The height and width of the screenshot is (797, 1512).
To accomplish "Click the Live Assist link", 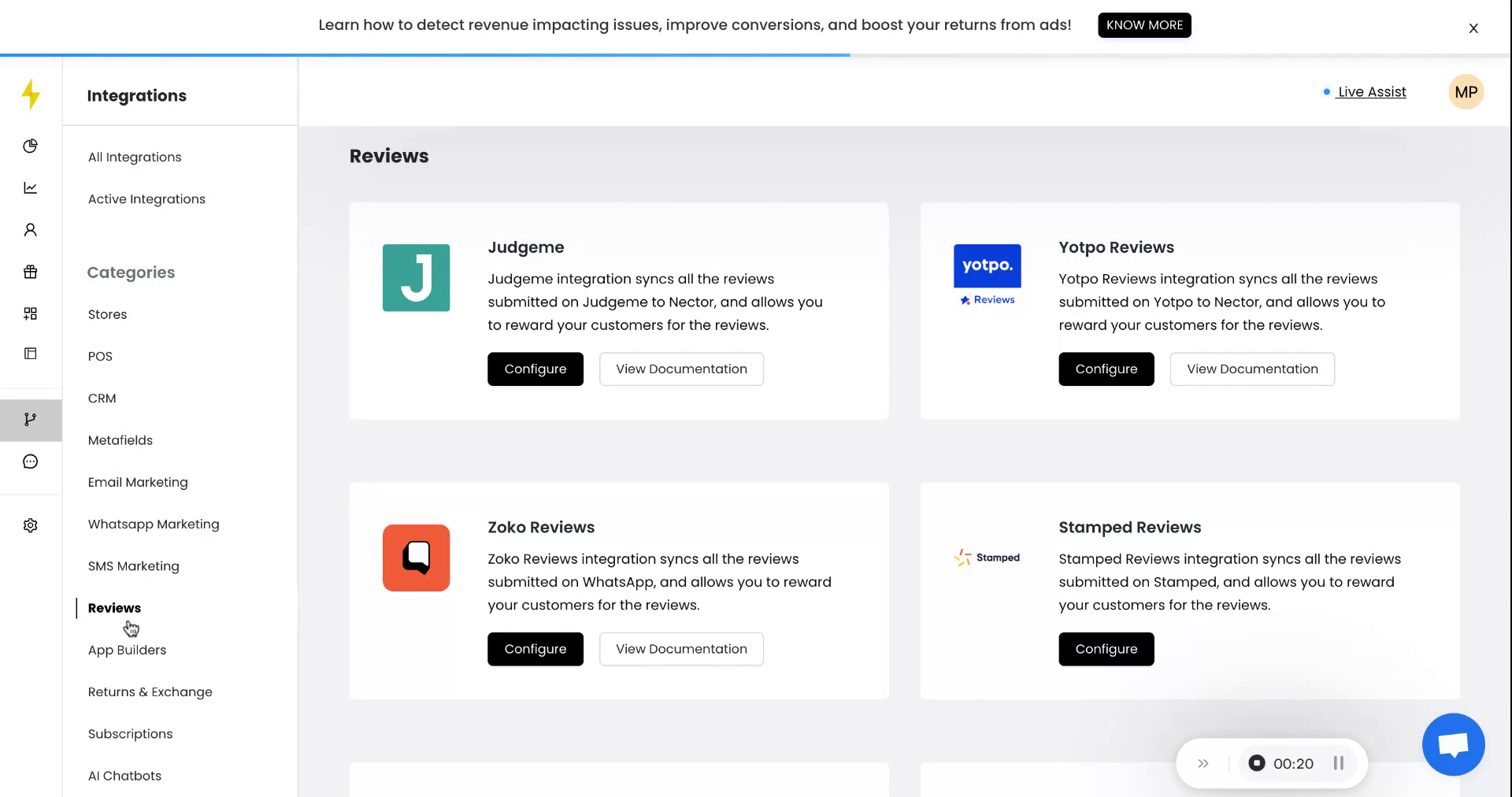I will 1371,92.
